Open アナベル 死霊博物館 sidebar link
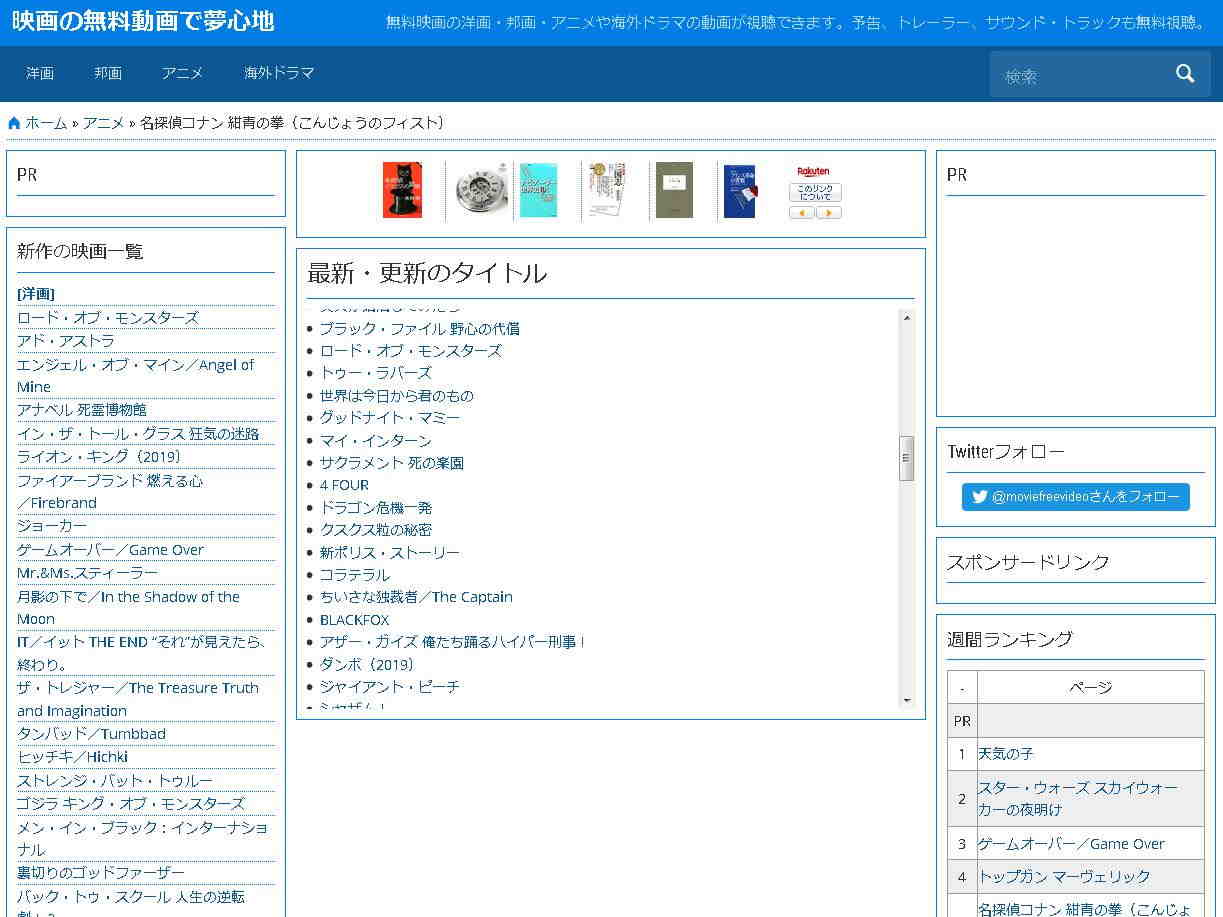 click(82, 409)
